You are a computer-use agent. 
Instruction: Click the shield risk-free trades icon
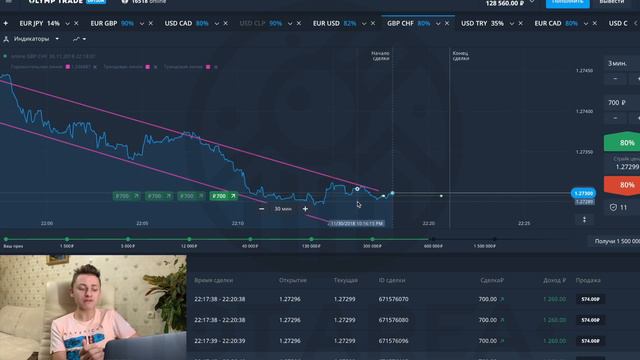coord(613,207)
